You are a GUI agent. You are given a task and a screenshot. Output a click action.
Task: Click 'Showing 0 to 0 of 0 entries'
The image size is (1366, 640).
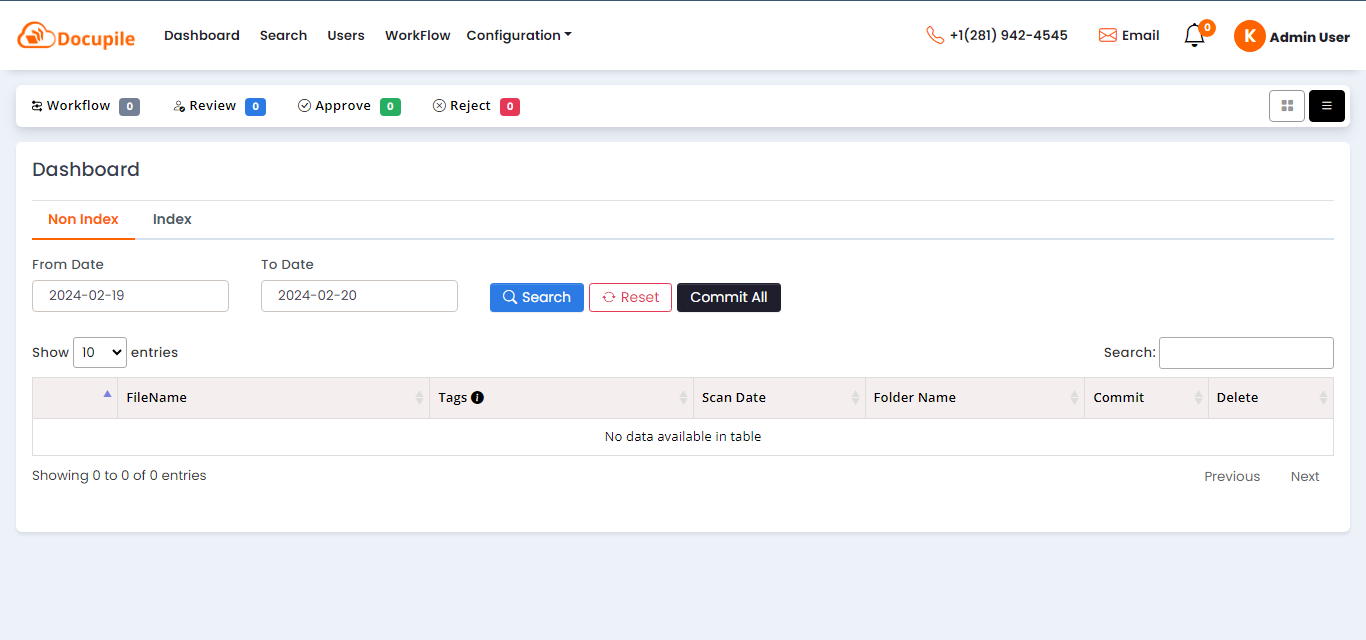[x=119, y=476]
